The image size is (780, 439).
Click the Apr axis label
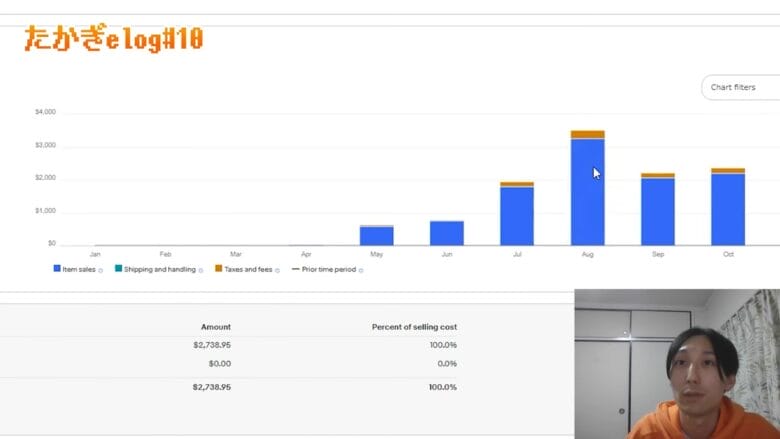[306, 254]
